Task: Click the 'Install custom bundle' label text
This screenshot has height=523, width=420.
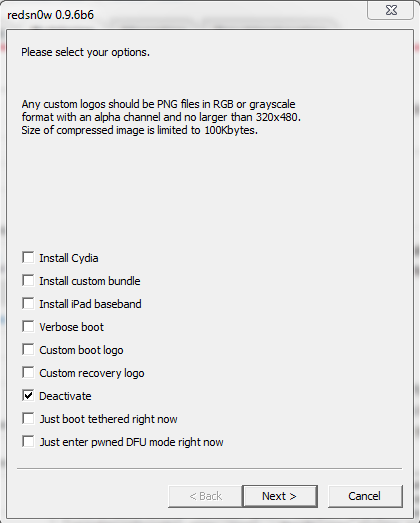Action: click(x=90, y=281)
